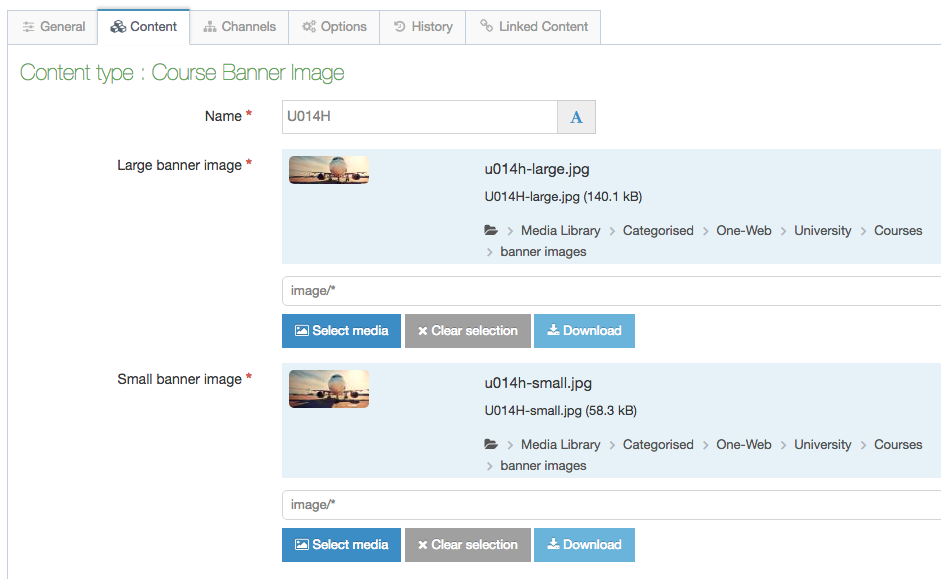The width and height of the screenshot is (941, 579).
Task: Clear selection for the small banner image
Action: coord(467,545)
